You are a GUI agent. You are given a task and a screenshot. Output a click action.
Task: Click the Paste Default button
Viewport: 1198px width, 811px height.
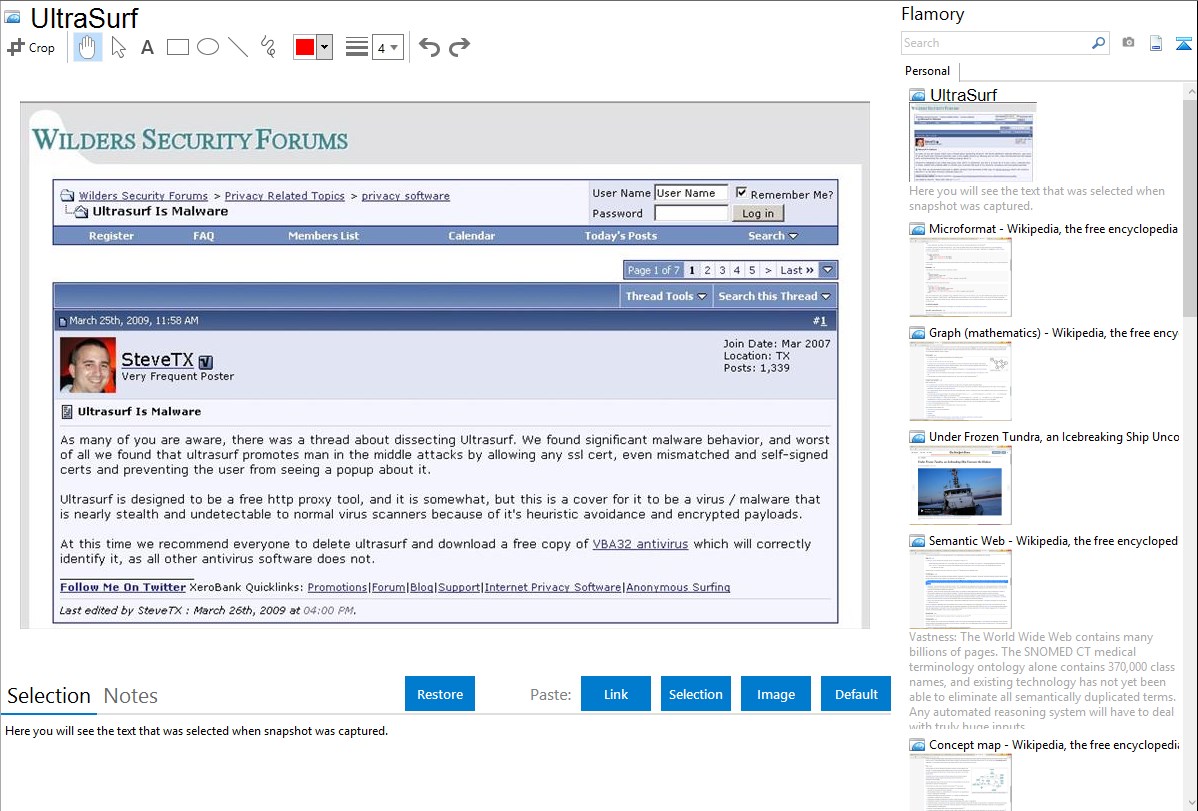click(x=856, y=694)
